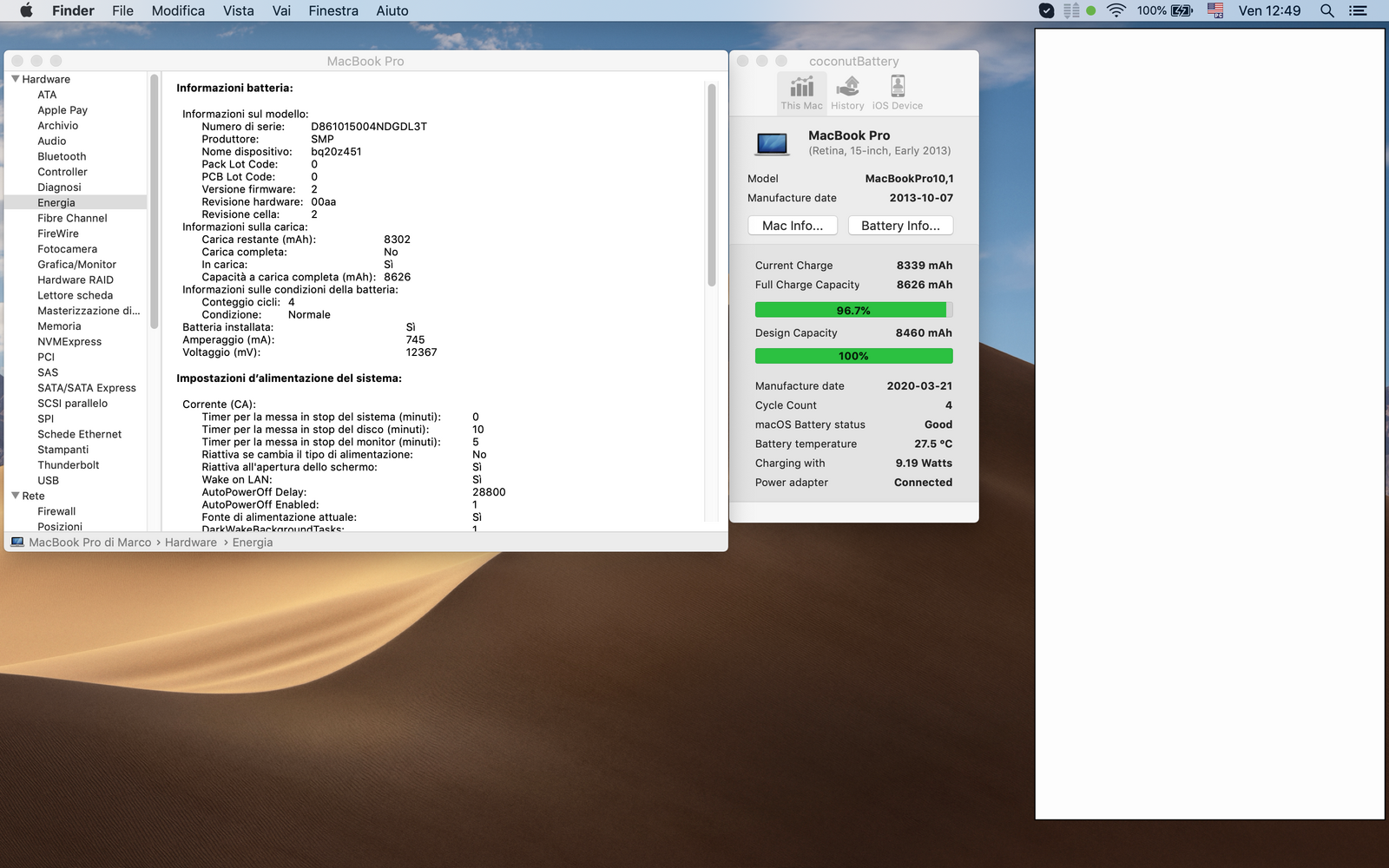Select Lettore scheda in the sidebar
The height and width of the screenshot is (868, 1389).
[x=75, y=295]
